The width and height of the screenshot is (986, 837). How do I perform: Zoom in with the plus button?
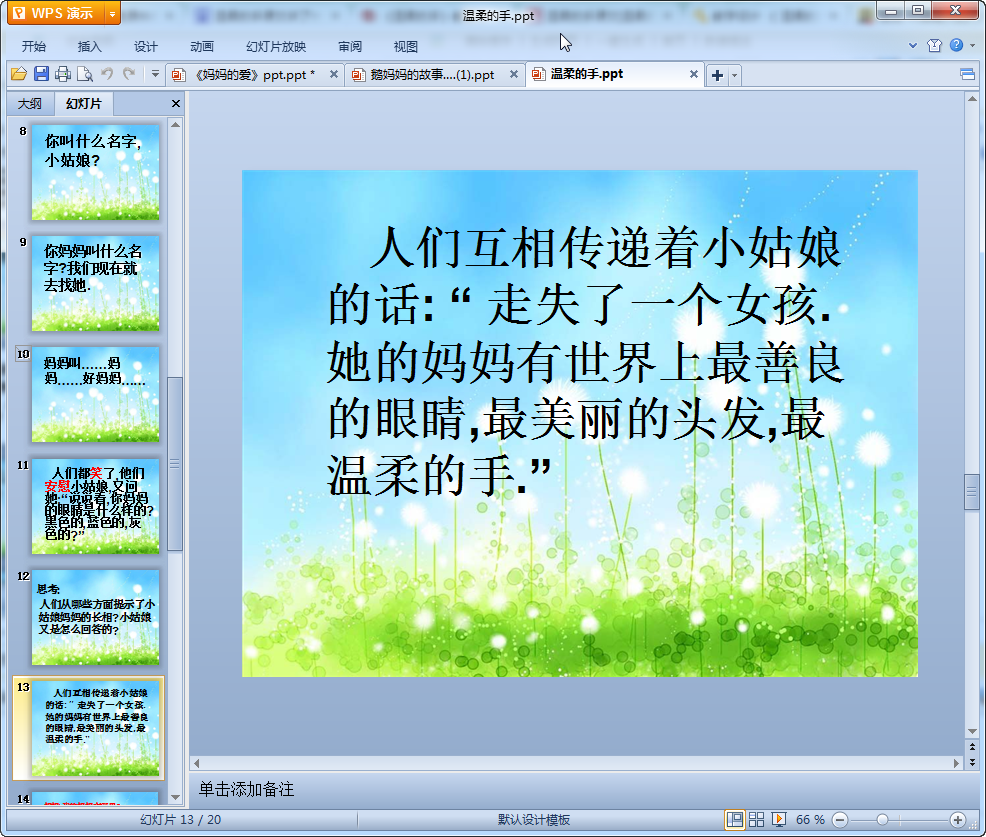pos(958,819)
